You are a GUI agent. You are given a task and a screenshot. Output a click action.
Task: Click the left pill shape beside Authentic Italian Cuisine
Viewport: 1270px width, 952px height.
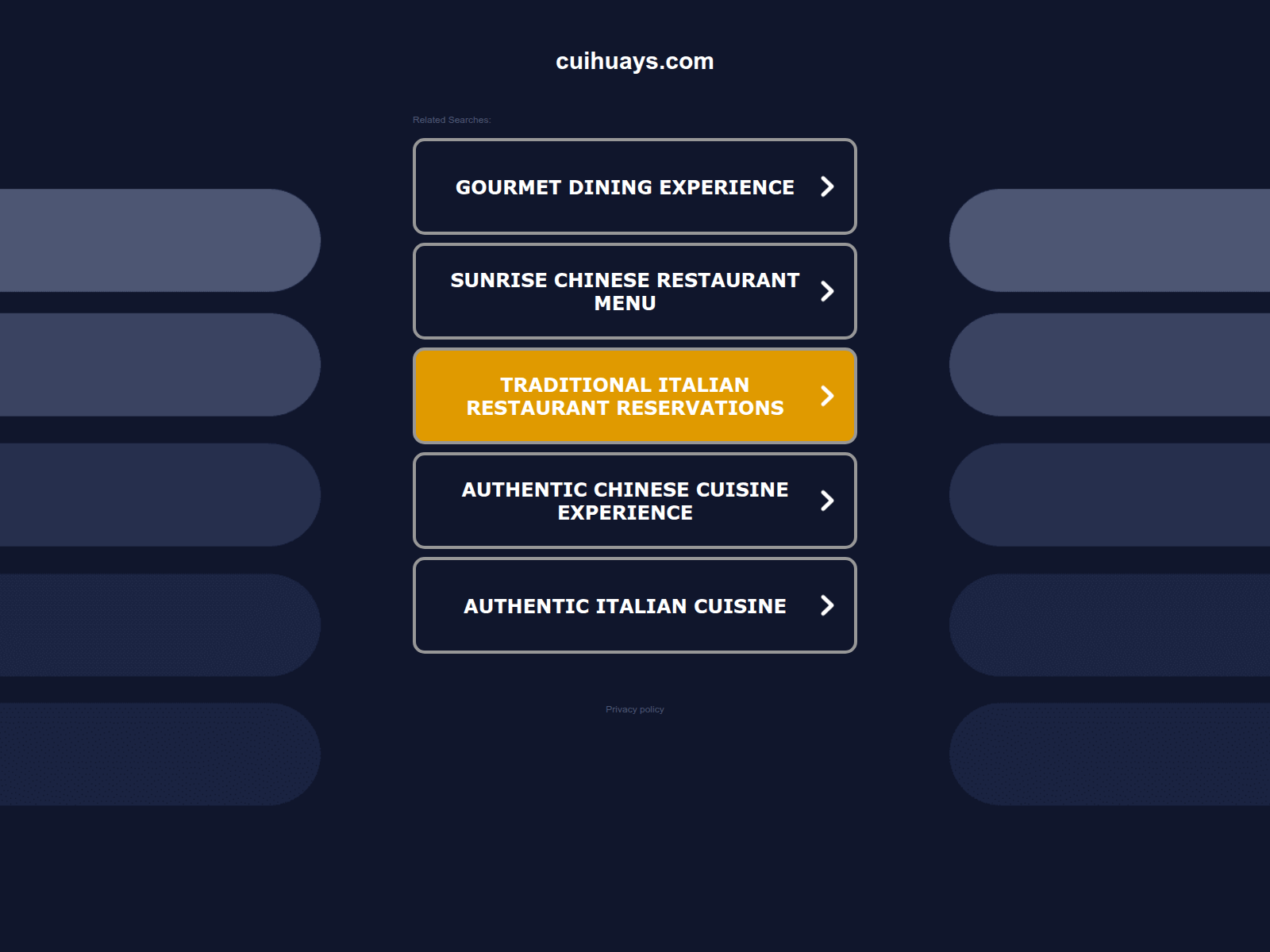(159, 625)
